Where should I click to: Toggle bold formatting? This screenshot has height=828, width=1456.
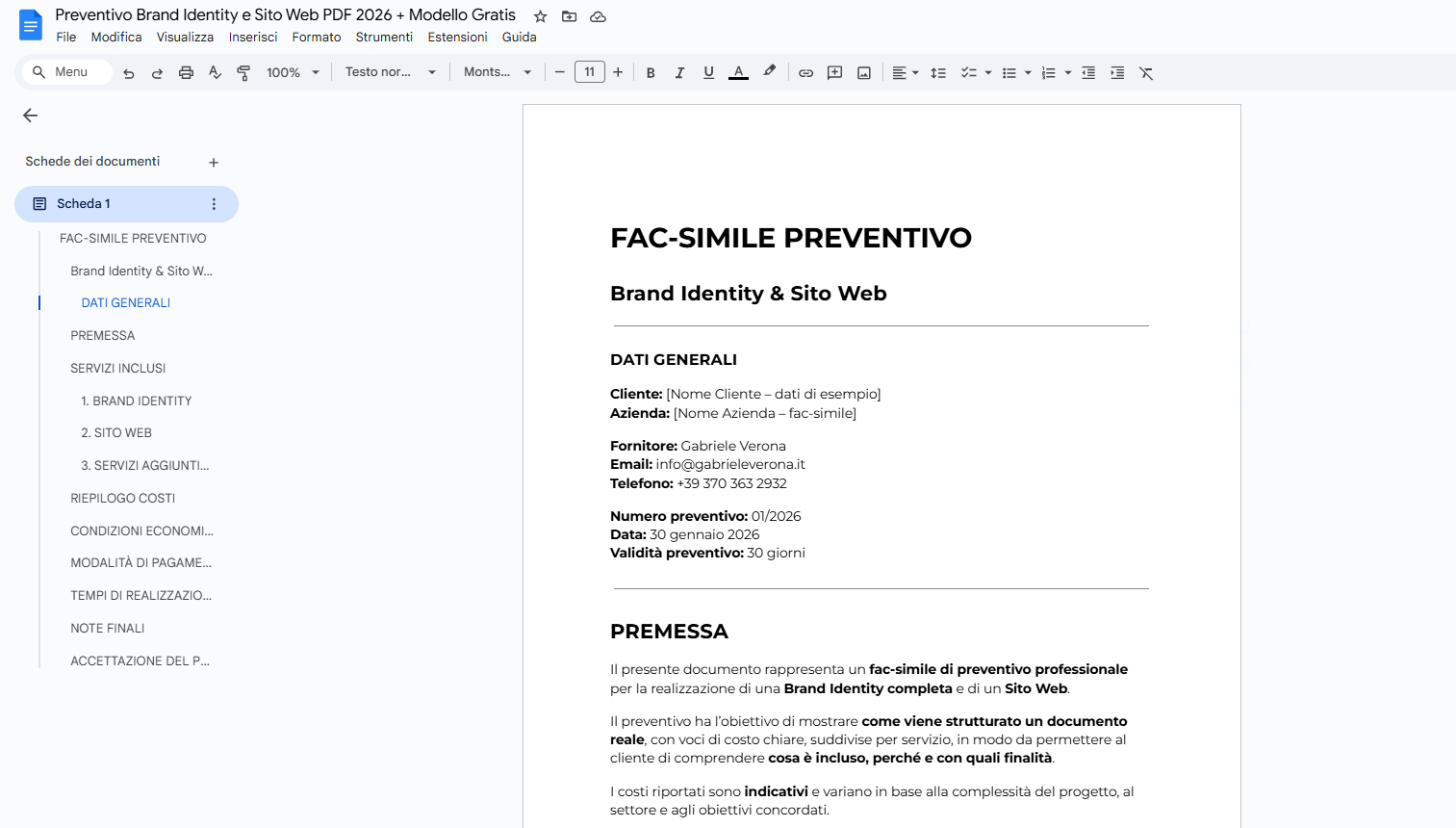[x=651, y=73]
